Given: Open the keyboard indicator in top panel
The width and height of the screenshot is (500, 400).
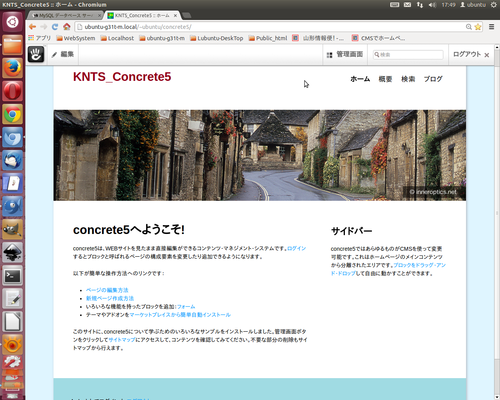Looking at the screenshot, I should point(395,5).
